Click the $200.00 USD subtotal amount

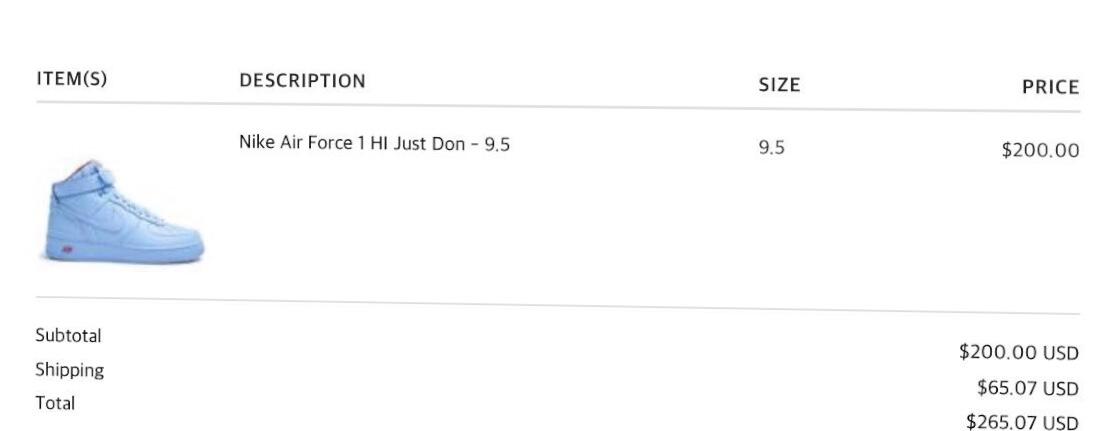1019,352
